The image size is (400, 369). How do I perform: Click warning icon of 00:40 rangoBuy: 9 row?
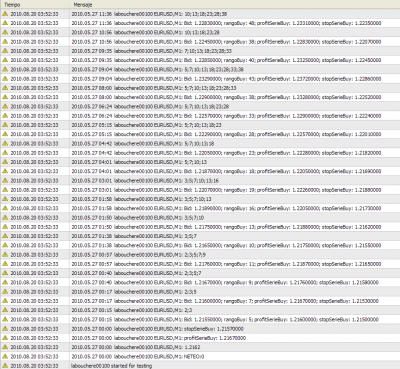[5, 282]
